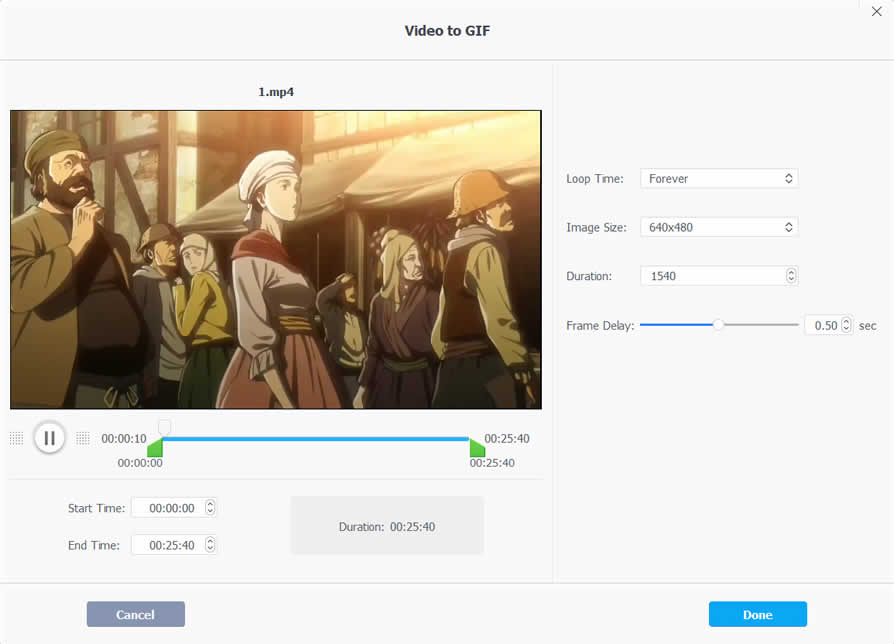Click the Duration spinner arrows
Screen dimensions: 894x644
(x=791, y=276)
